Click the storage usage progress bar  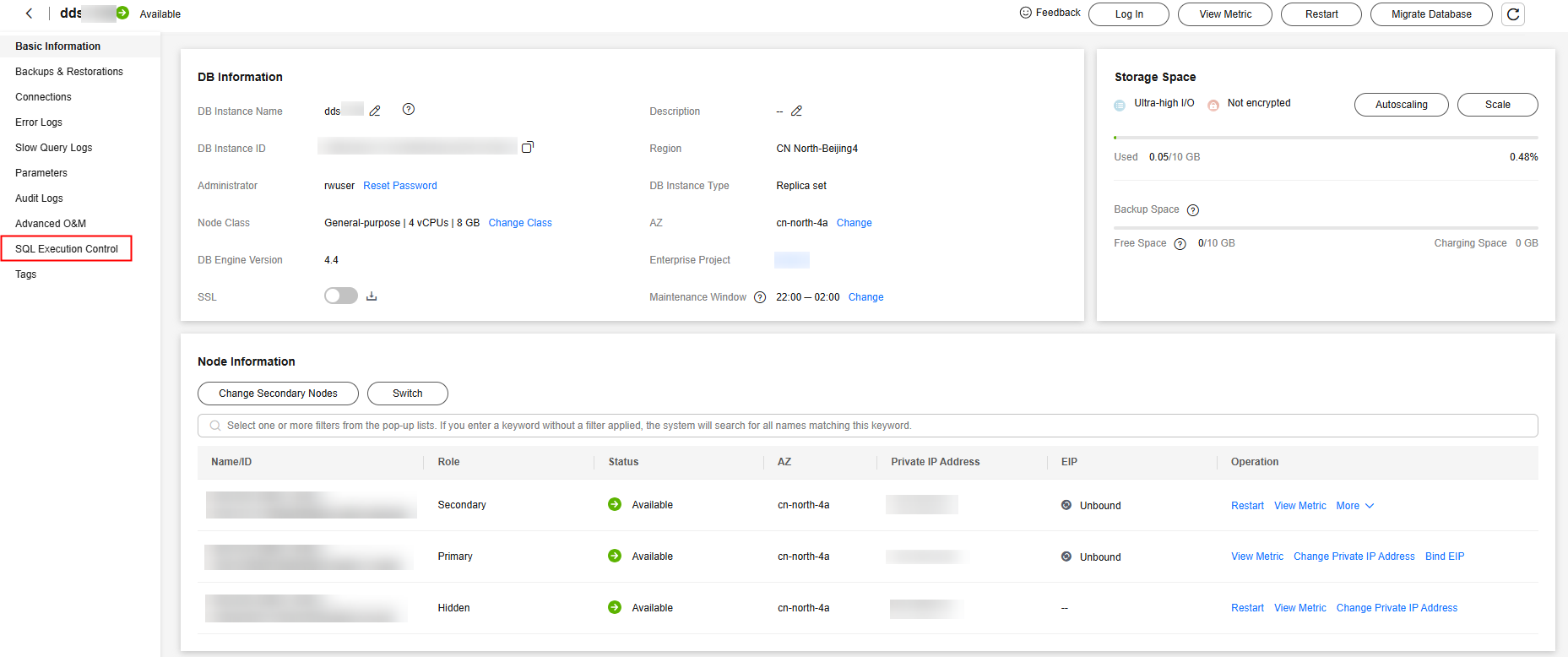tap(1326, 138)
